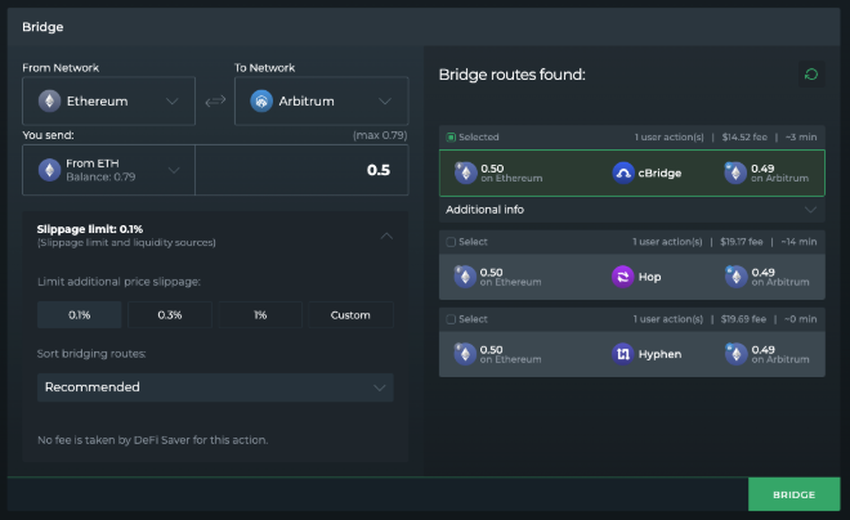
Task: Click the refresh bridge routes icon
Action: 811,74
